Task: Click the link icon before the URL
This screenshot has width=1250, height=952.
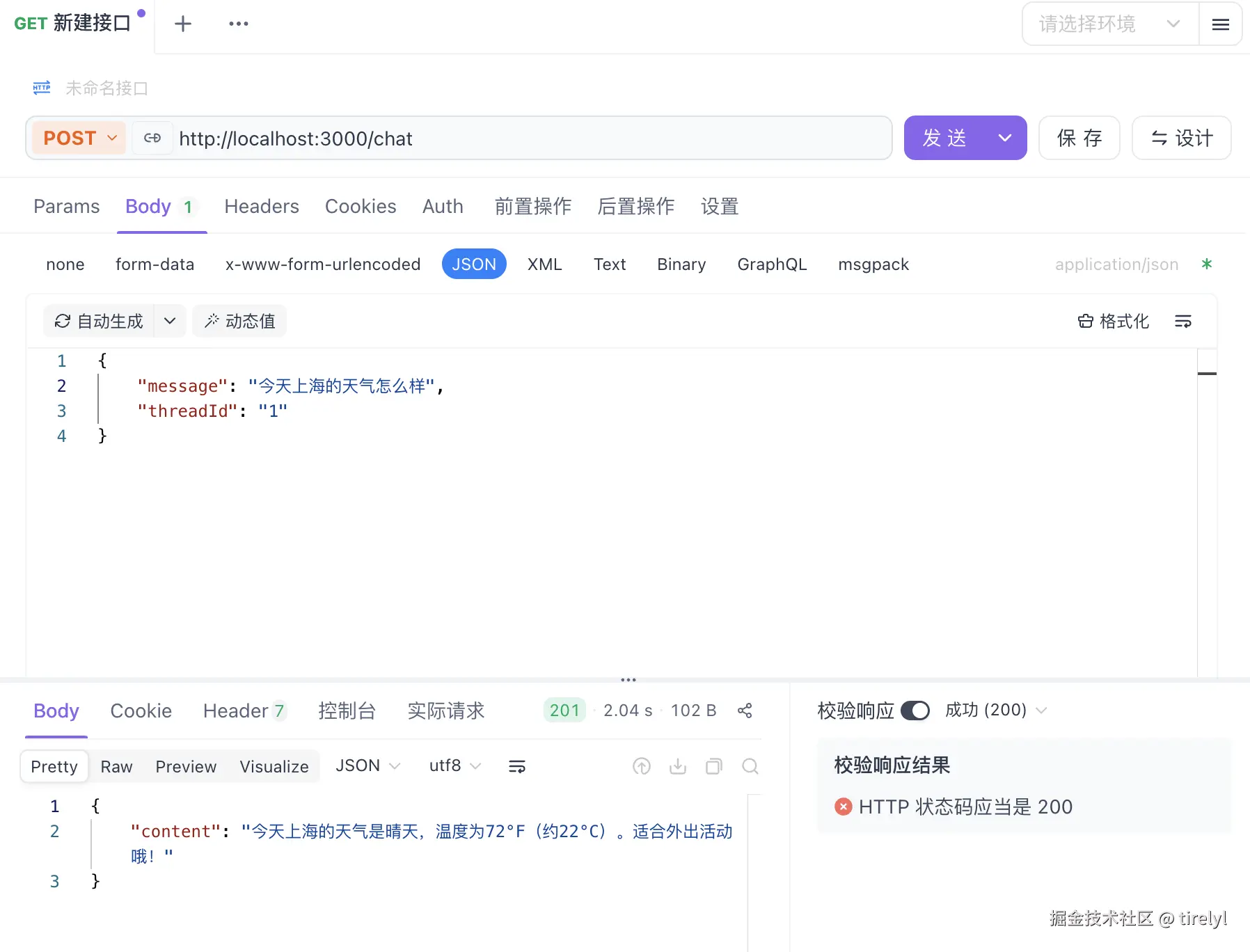Action: click(152, 138)
